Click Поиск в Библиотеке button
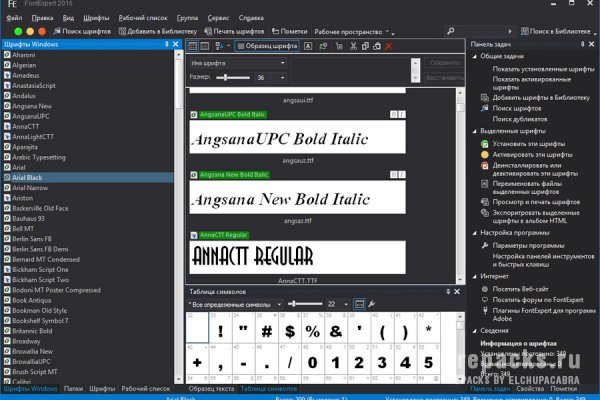 click(556, 31)
